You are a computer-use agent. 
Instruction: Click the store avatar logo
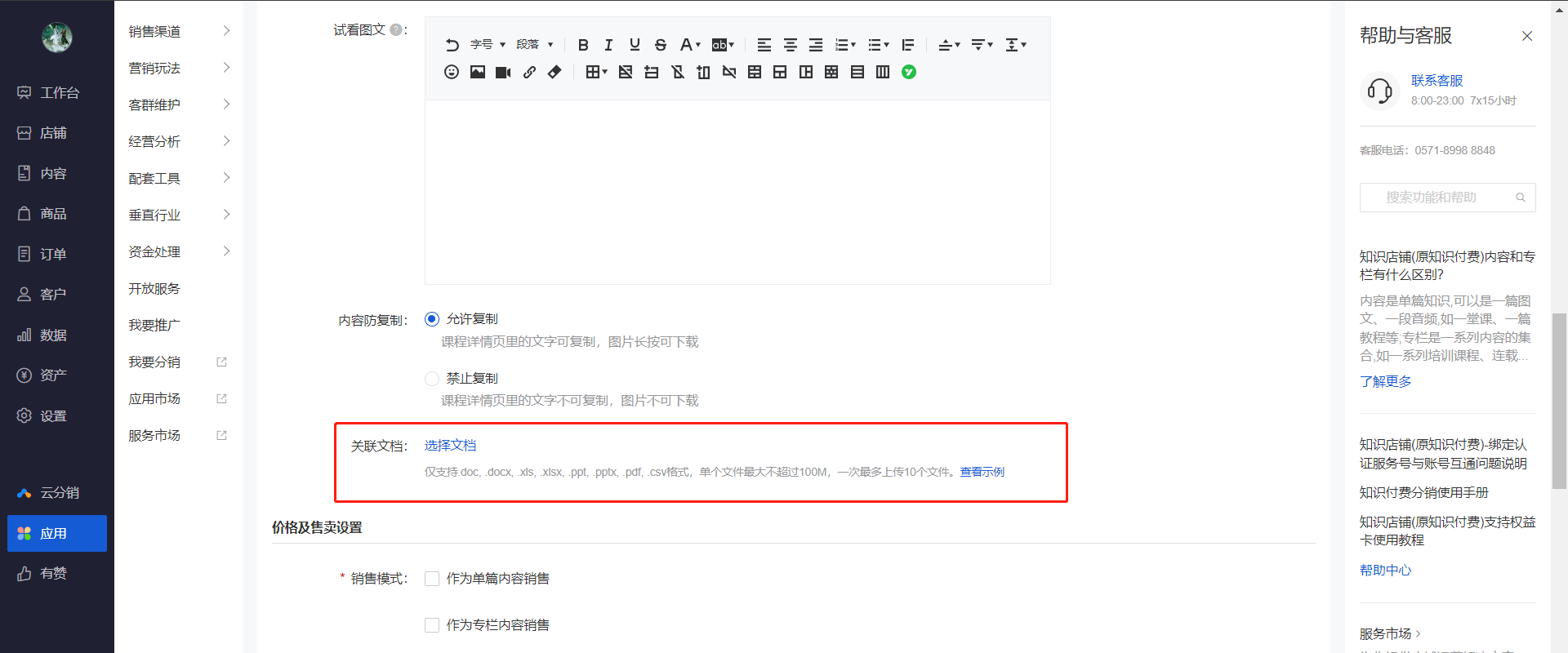click(57, 37)
